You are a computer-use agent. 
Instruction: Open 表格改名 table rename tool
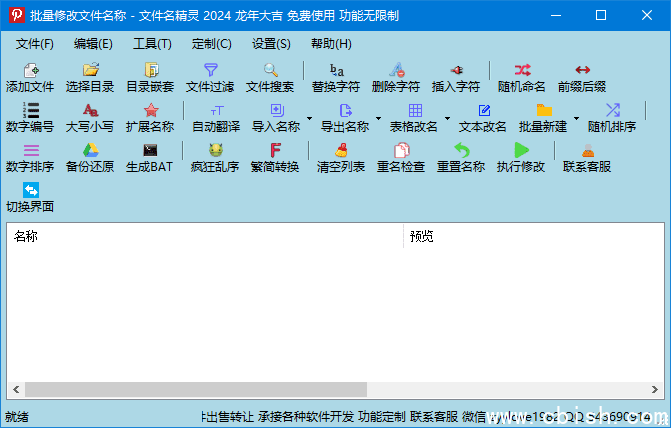414,118
